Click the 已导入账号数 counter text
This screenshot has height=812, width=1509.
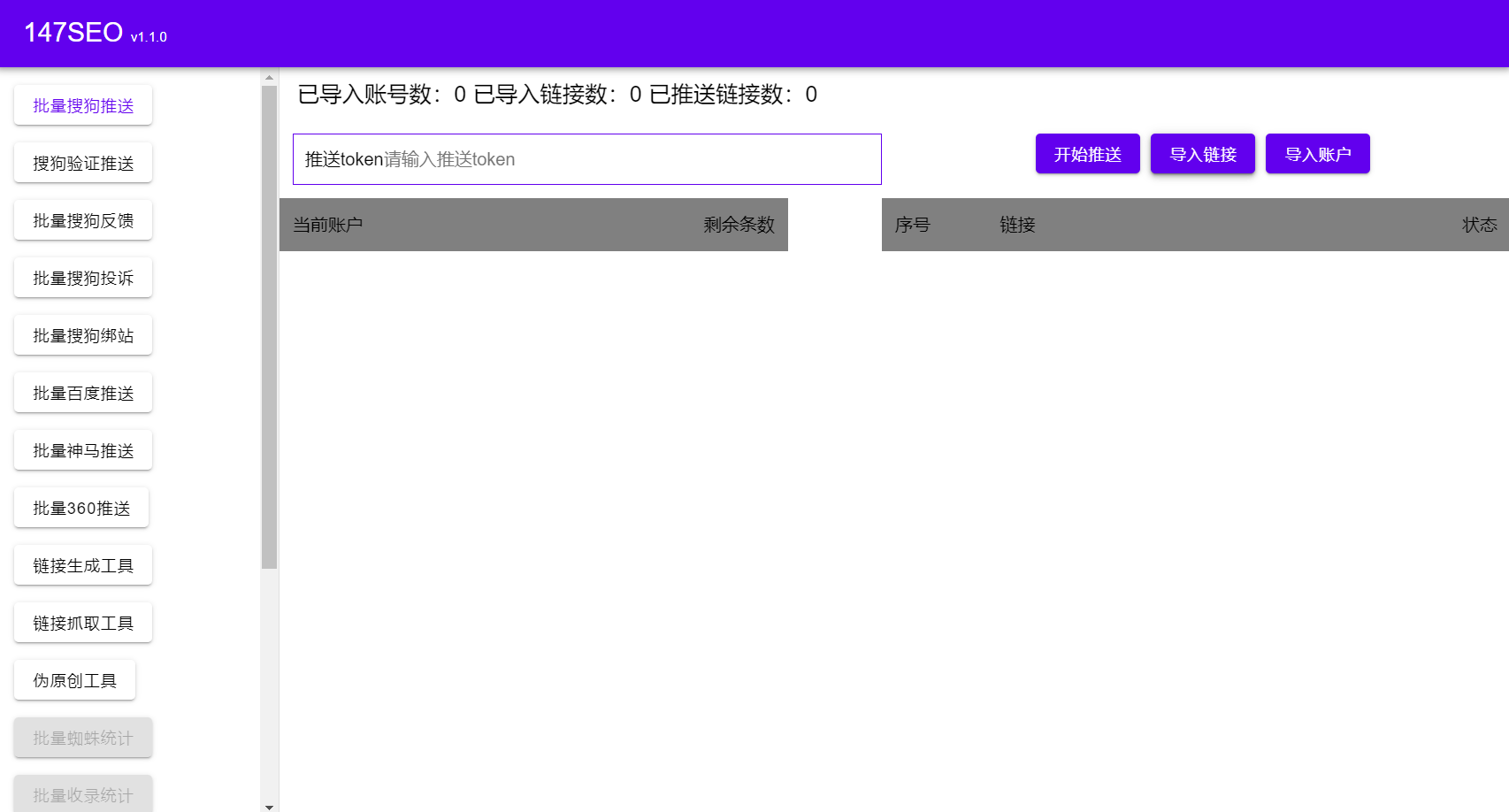tap(382, 95)
